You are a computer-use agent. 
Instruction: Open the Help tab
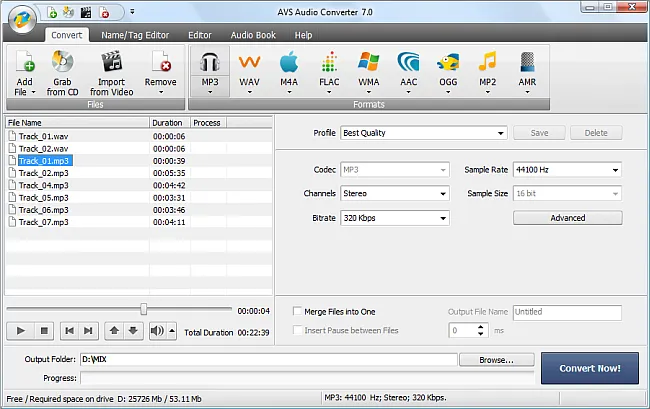point(303,35)
